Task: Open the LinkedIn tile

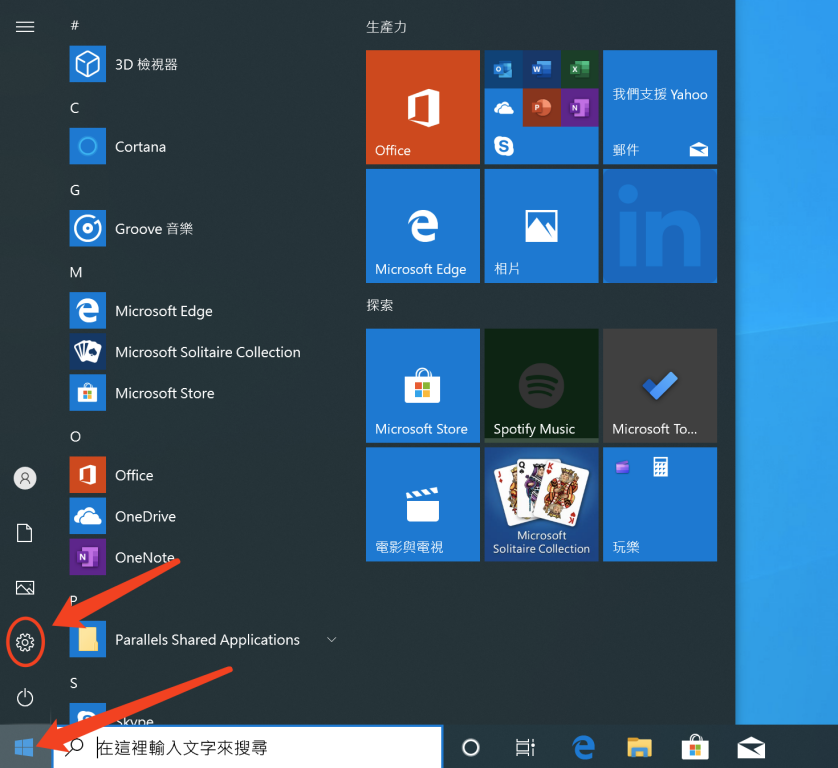Action: [660, 225]
